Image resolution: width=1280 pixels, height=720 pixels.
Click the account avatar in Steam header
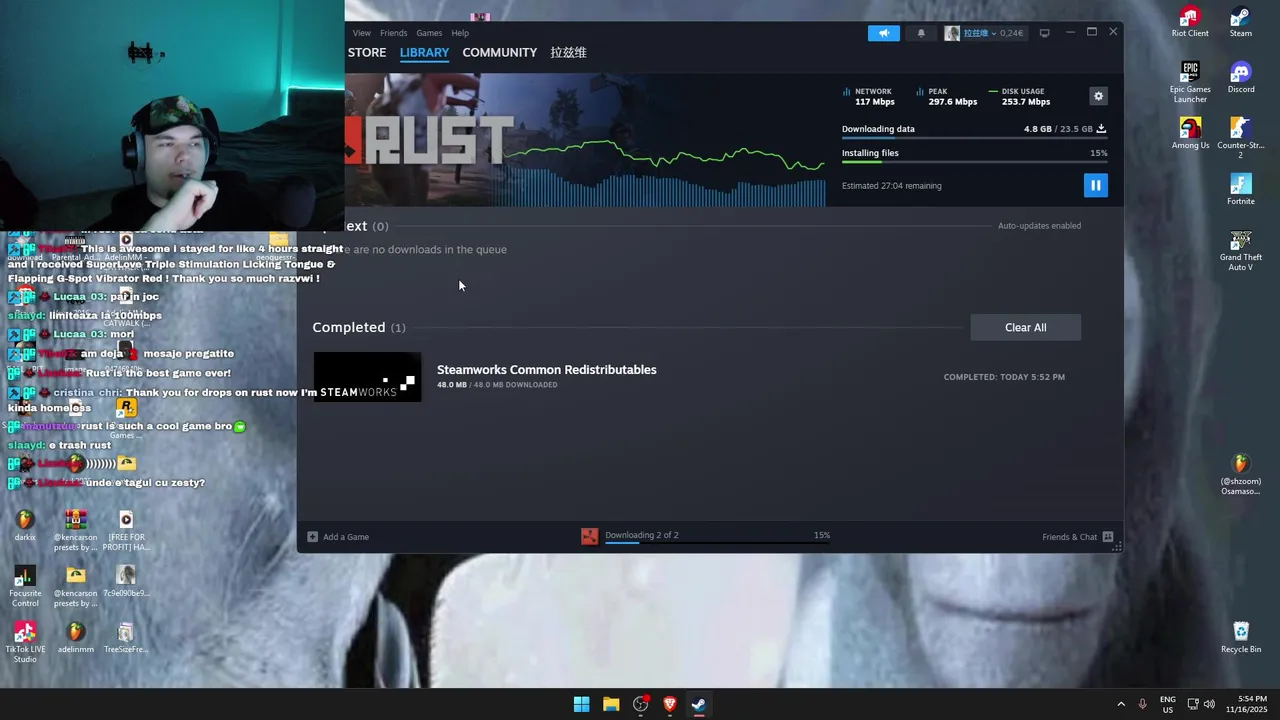click(x=952, y=33)
